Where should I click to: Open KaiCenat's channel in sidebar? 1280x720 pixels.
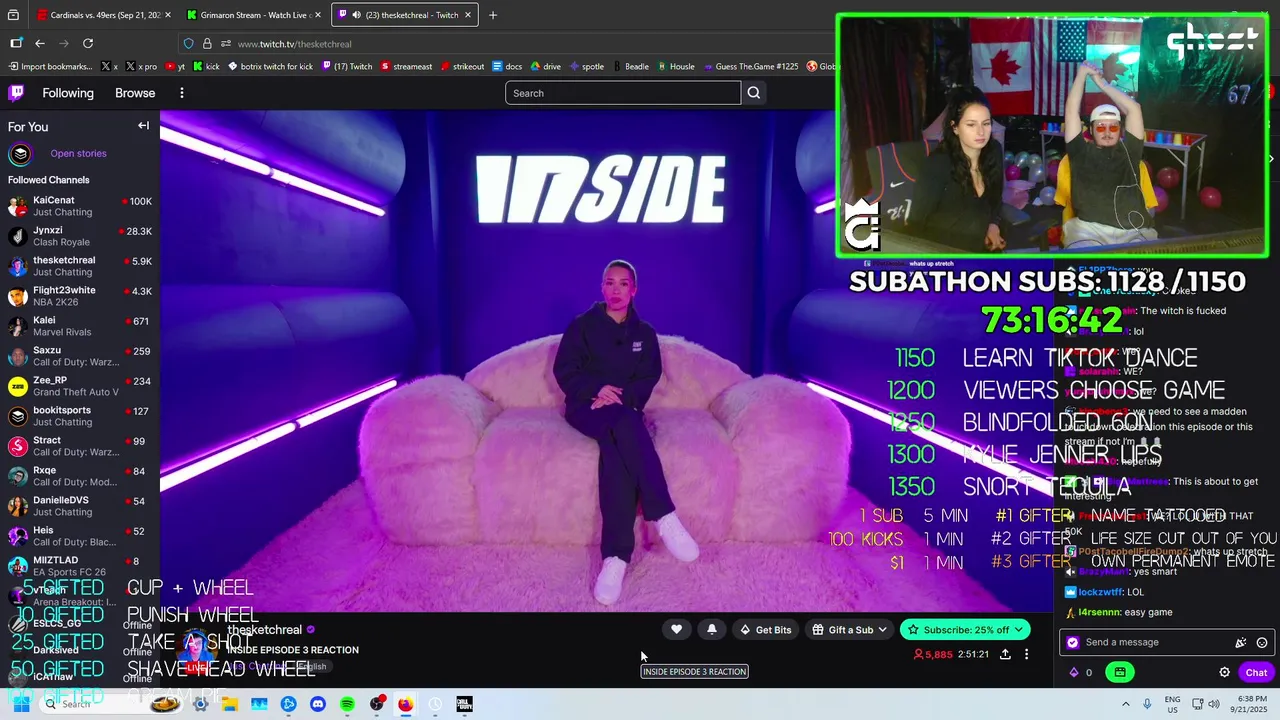(80, 206)
